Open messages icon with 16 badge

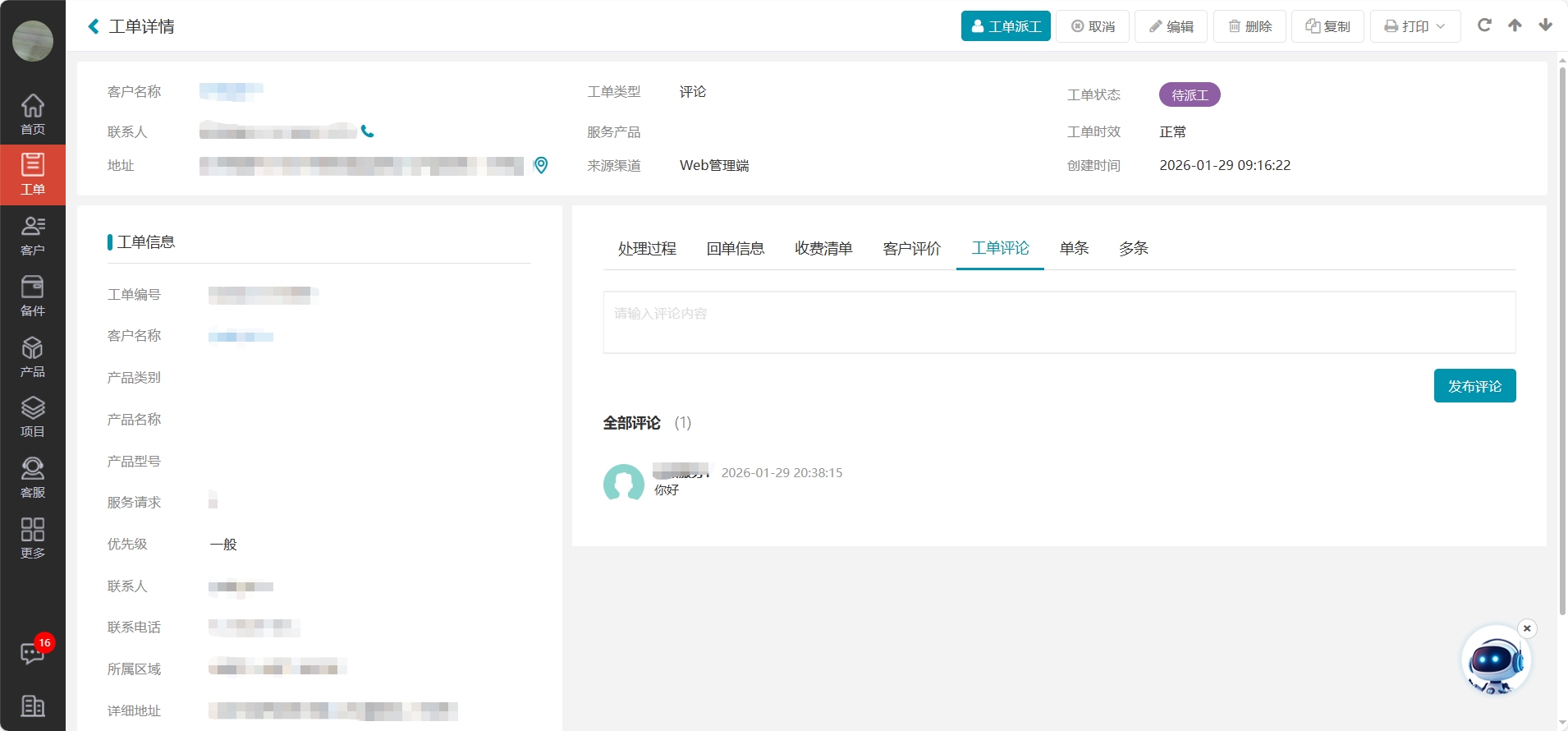[x=33, y=653]
